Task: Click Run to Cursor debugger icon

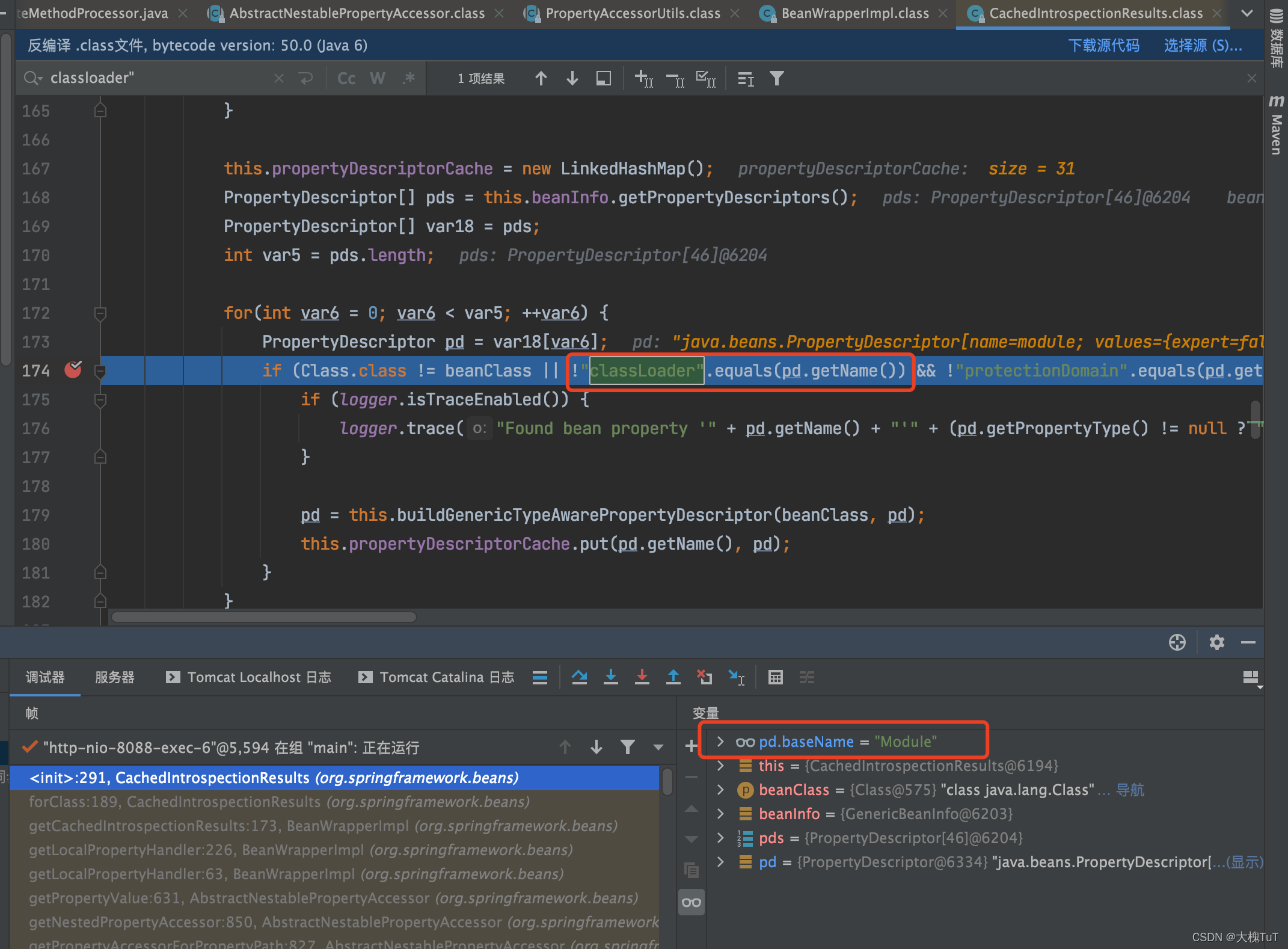Action: pyautogui.click(x=736, y=677)
